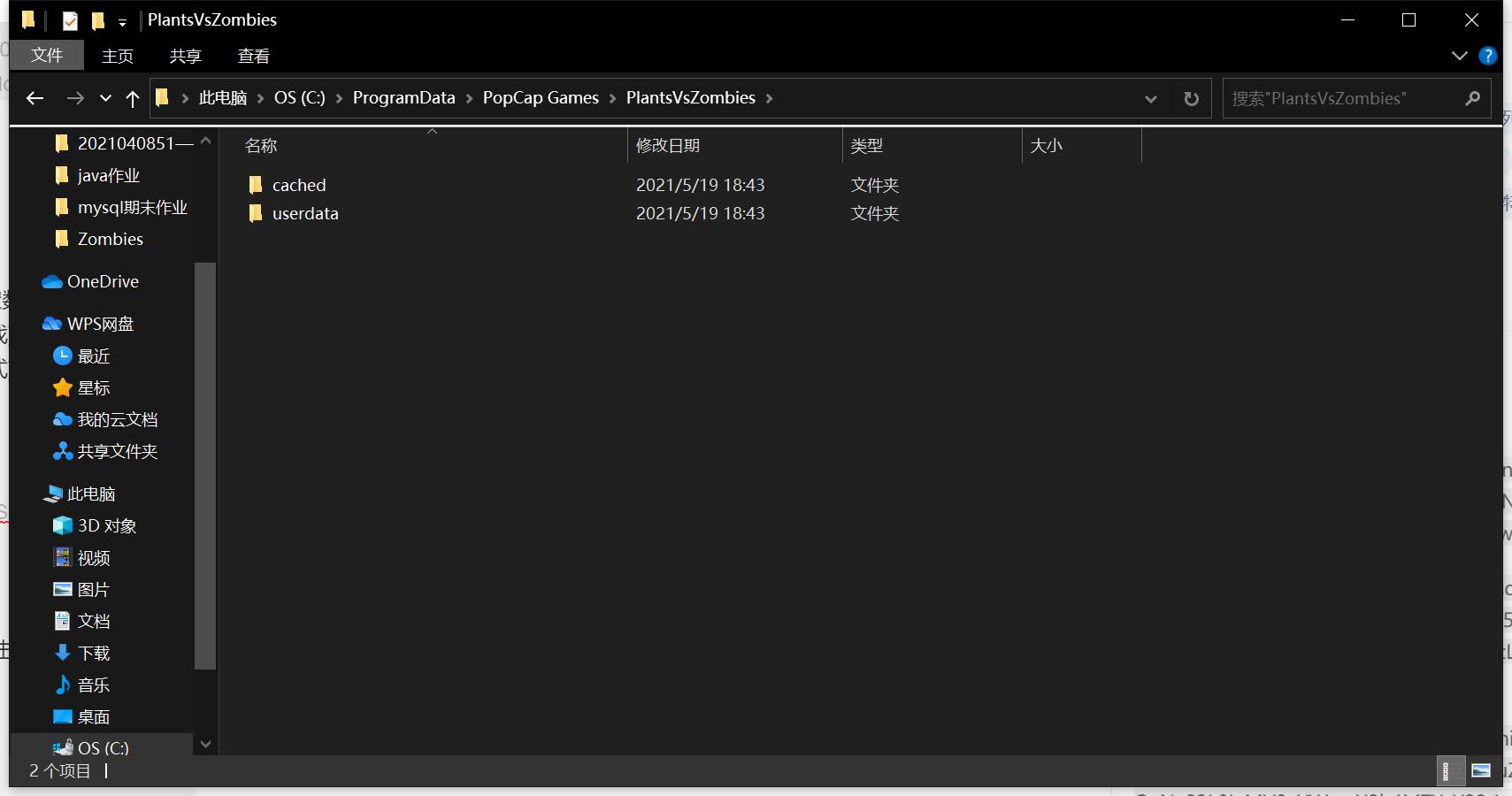The image size is (1512, 796).
Task: Switch to large icons view in status bar
Action: click(1481, 771)
